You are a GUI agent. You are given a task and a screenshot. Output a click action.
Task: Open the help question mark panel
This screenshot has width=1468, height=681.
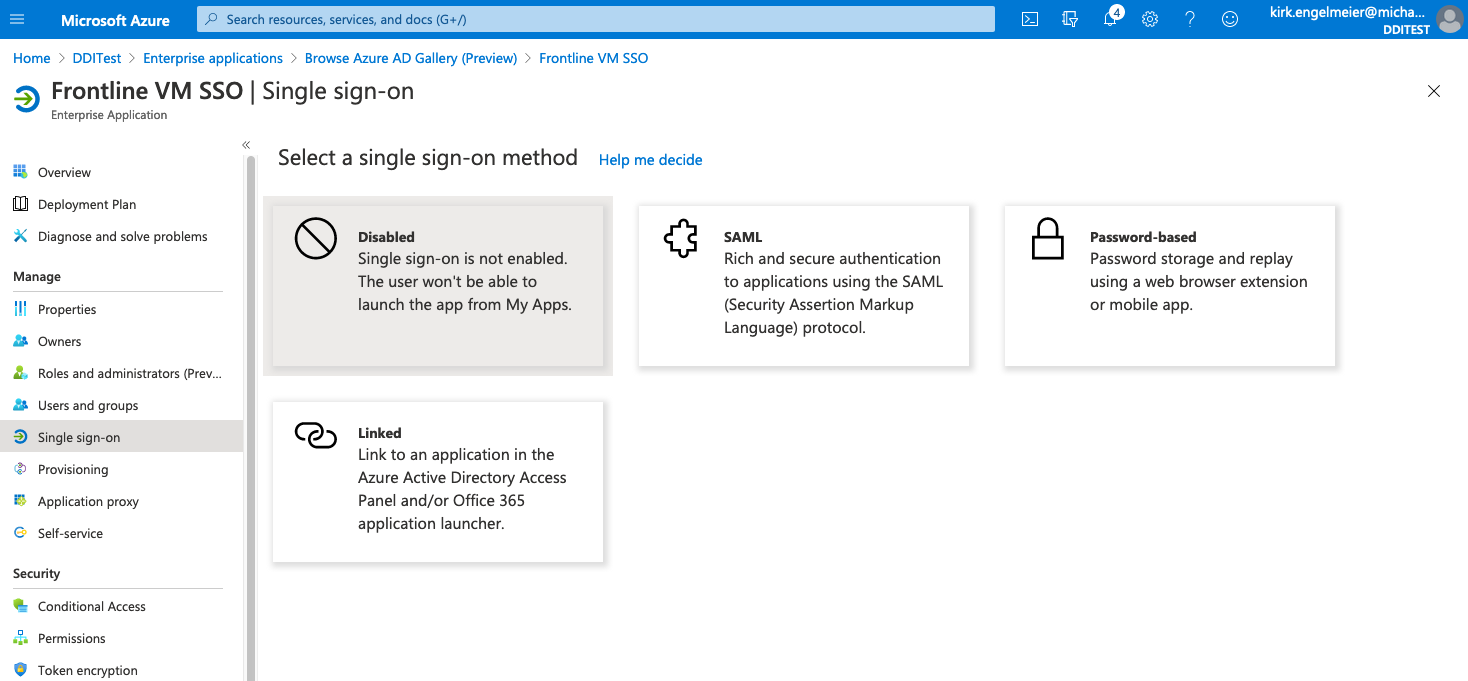(1189, 19)
